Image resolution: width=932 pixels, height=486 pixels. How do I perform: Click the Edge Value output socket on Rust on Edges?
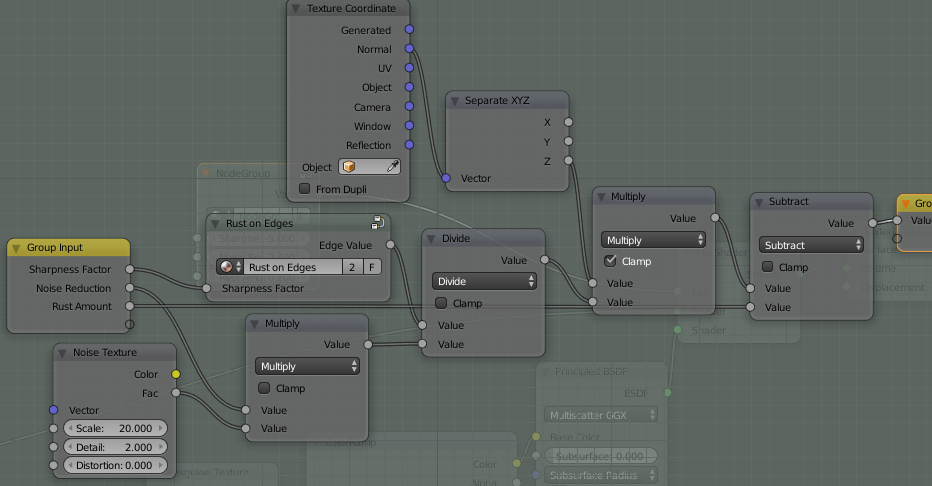point(390,245)
